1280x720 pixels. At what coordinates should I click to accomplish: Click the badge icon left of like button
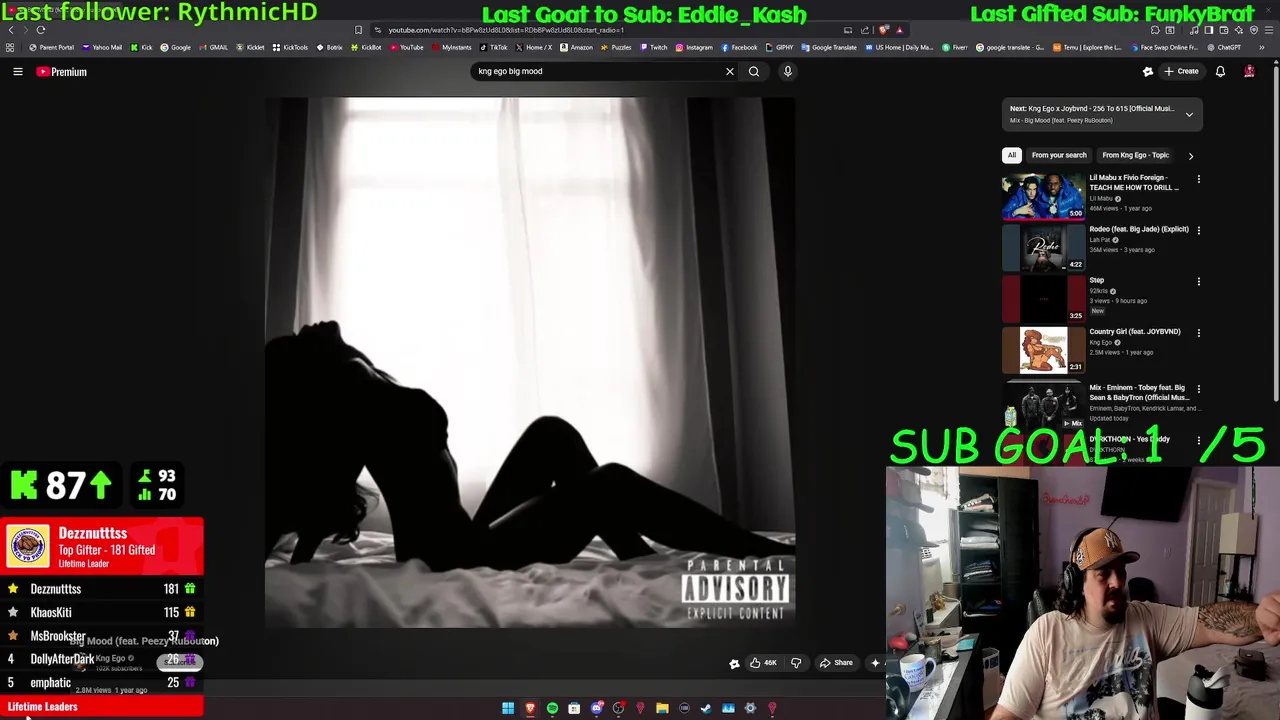(734, 663)
